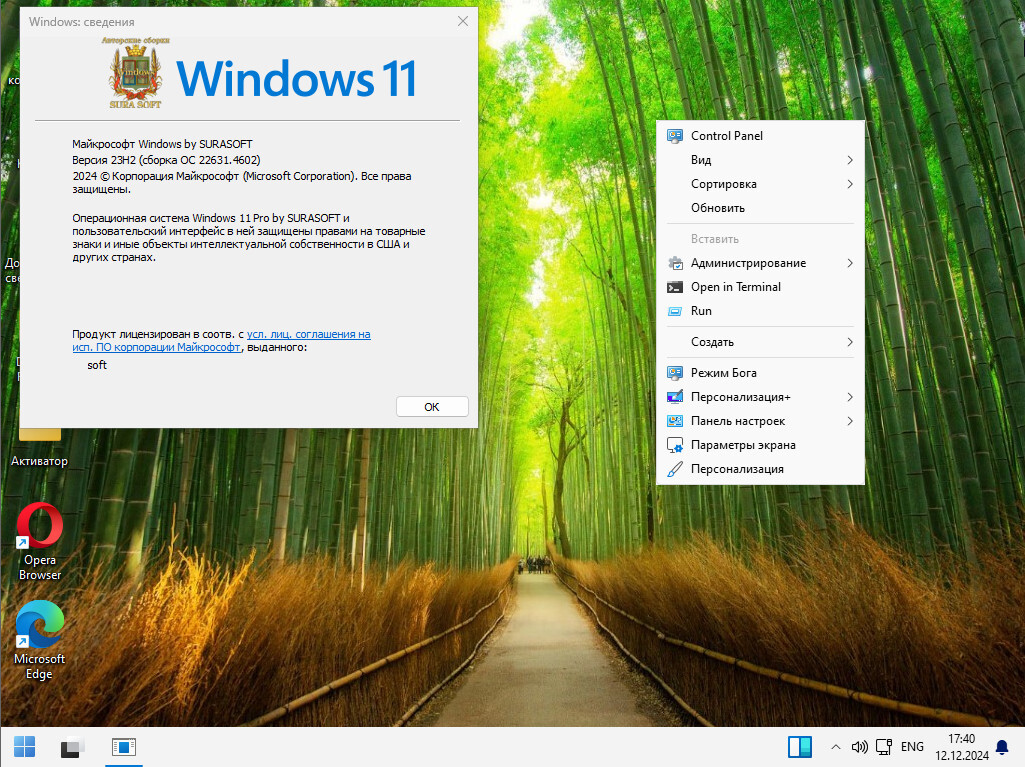The height and width of the screenshot is (767, 1025).
Task: Click the Майкрософт Windows by SURASOFT text
Action: (x=162, y=144)
